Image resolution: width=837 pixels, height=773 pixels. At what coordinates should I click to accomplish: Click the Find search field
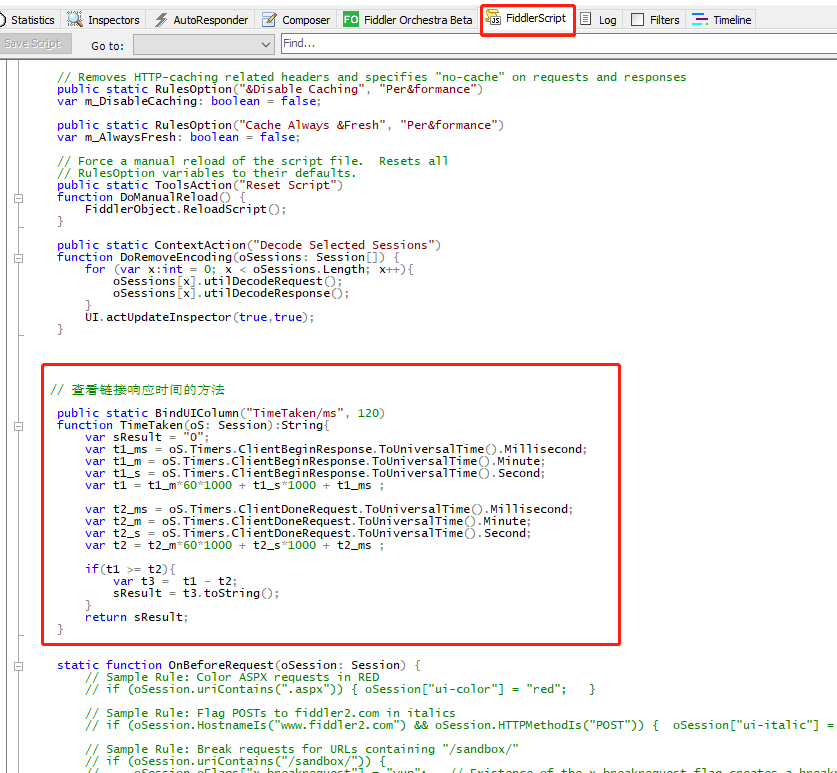pyautogui.click(x=558, y=43)
